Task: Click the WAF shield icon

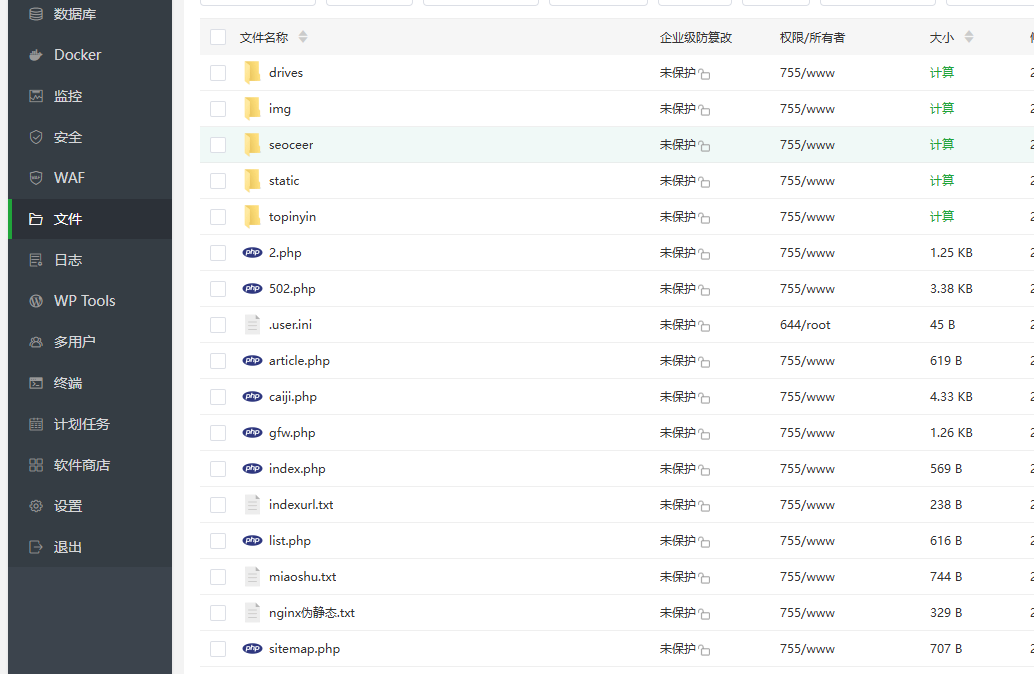Action: point(36,178)
